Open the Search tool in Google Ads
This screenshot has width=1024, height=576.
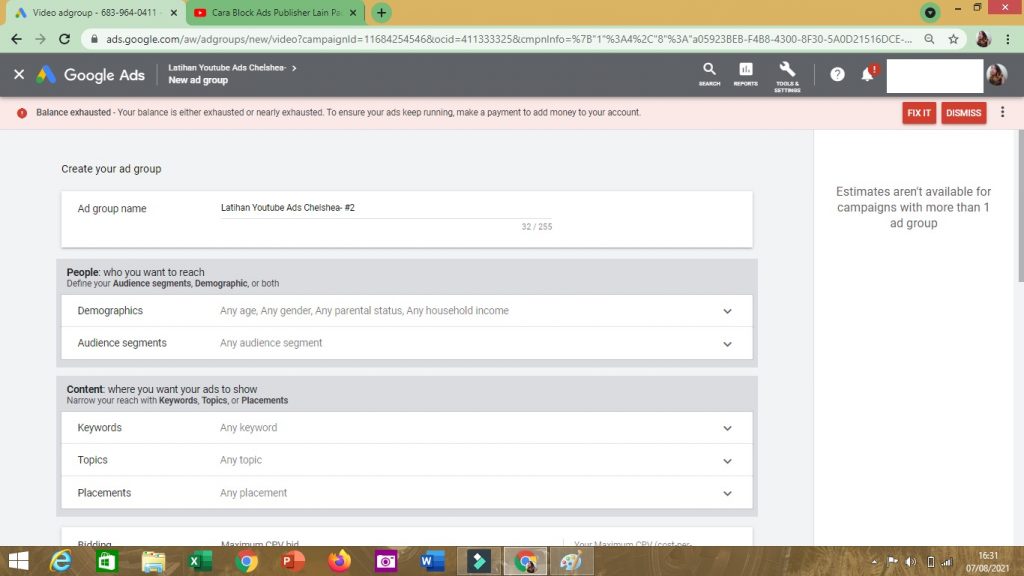point(709,73)
